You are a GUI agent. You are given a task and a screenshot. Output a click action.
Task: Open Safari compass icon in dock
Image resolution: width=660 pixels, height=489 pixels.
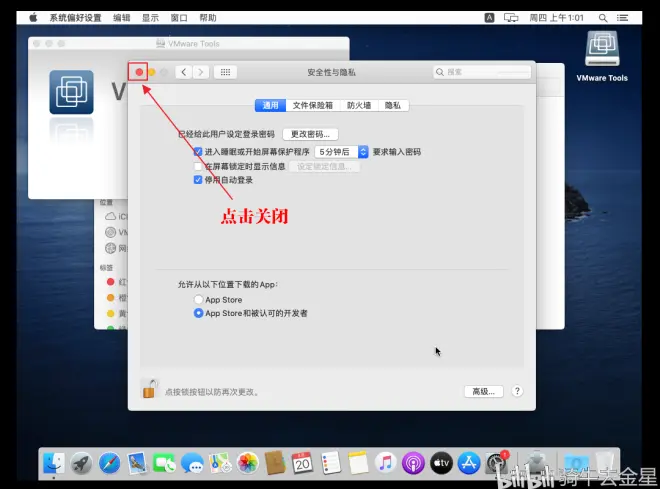point(109,463)
